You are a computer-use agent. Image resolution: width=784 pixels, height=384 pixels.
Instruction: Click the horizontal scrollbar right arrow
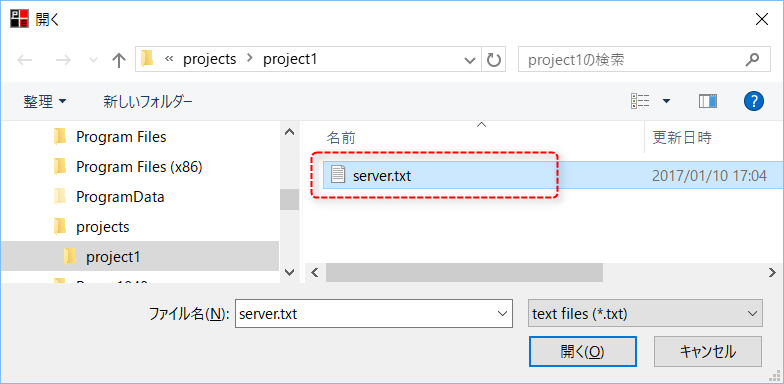tap(772, 272)
